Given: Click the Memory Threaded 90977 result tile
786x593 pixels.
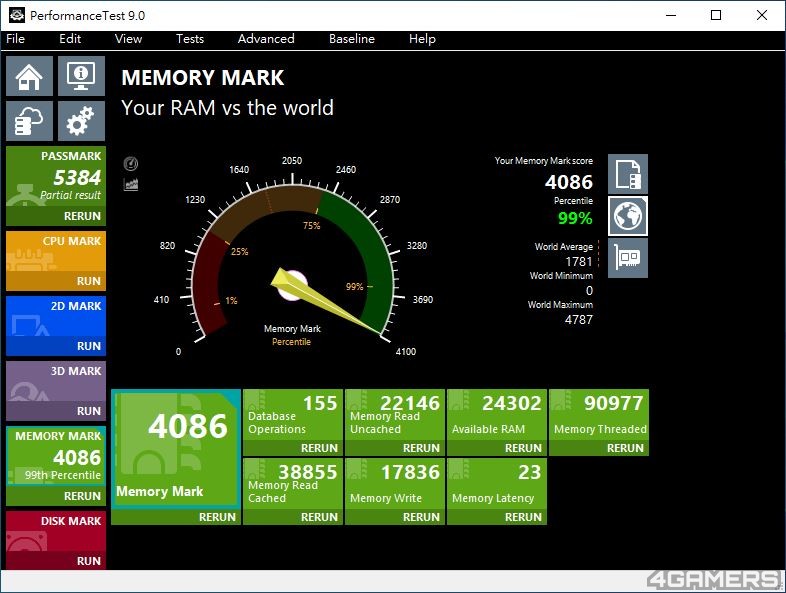Looking at the screenshot, I should click(599, 415).
